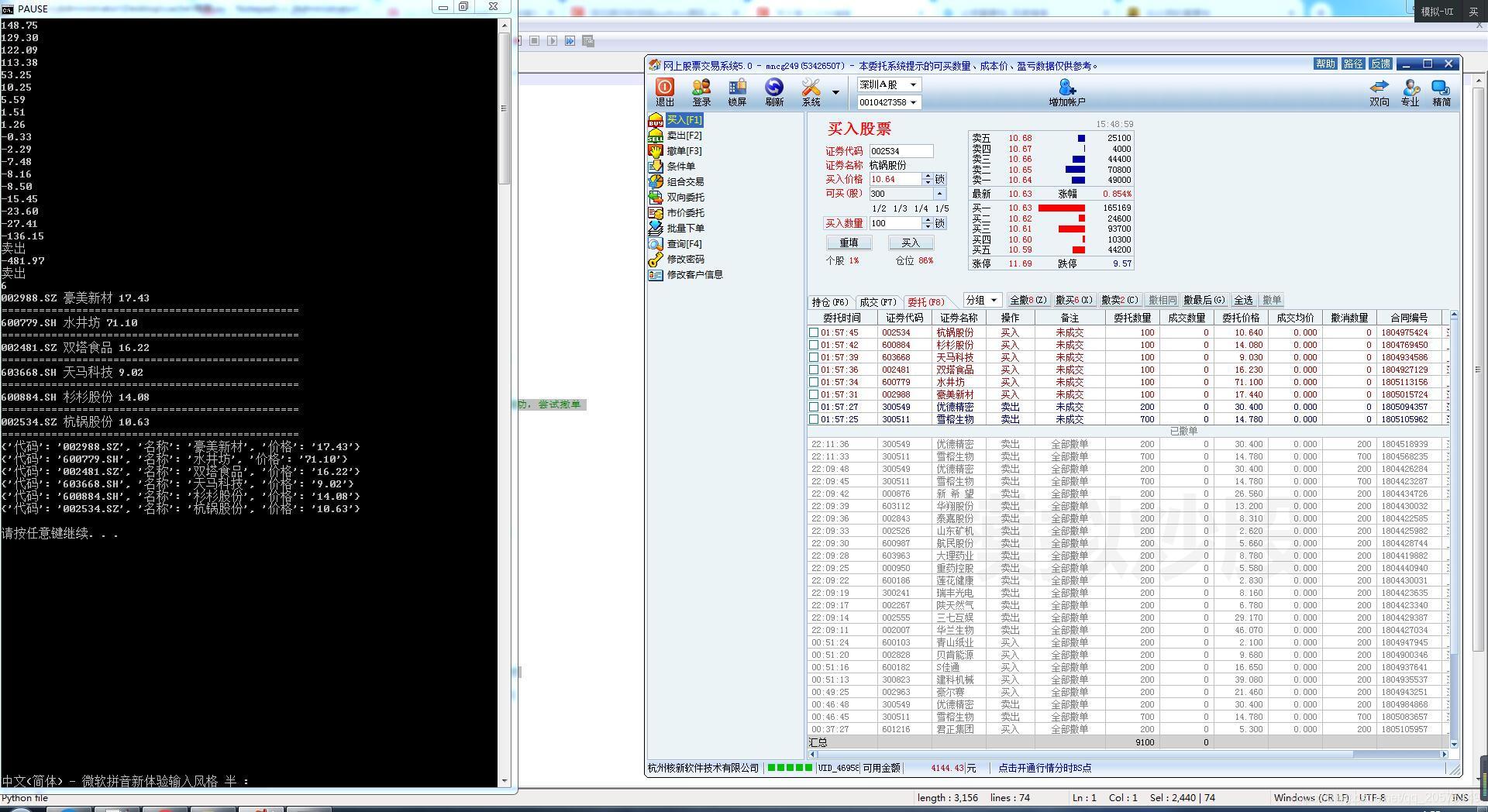Click the 刷新 refresh icon
Image resolution: width=1488 pixels, height=812 pixels.
click(x=774, y=92)
